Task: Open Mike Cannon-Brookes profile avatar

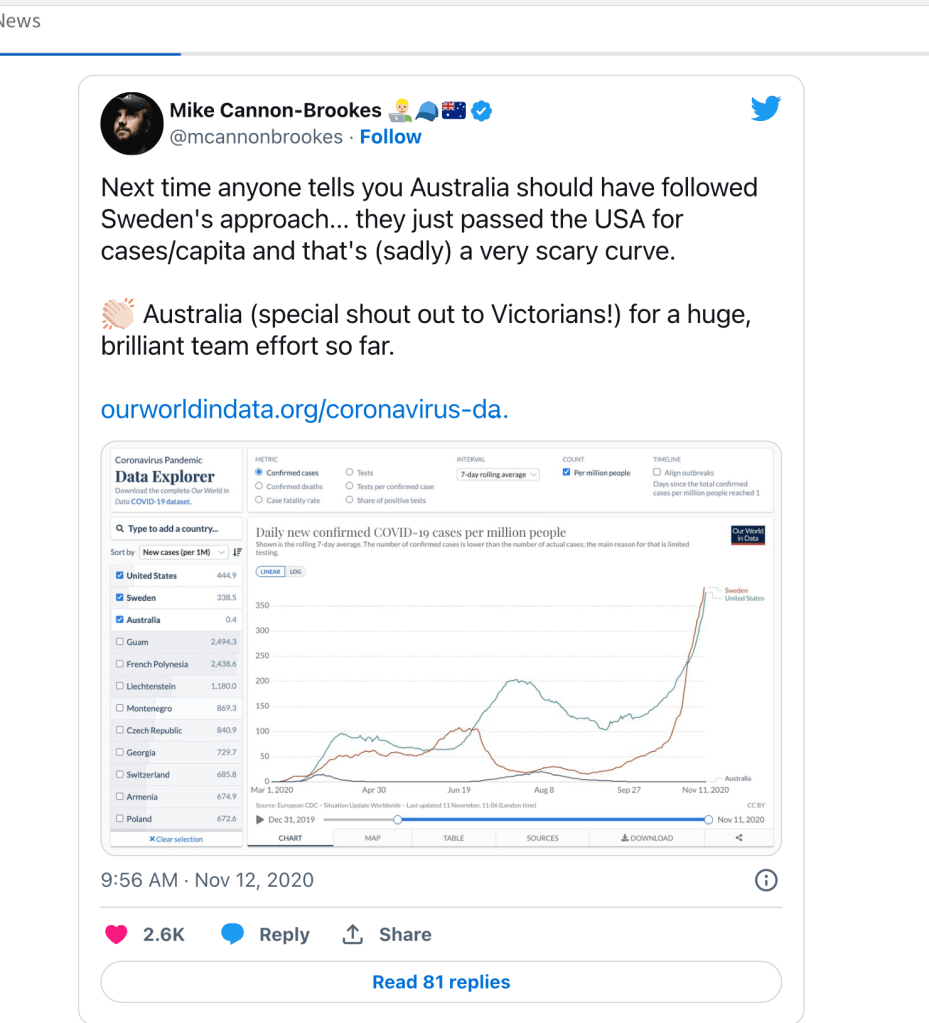Action: [132, 124]
